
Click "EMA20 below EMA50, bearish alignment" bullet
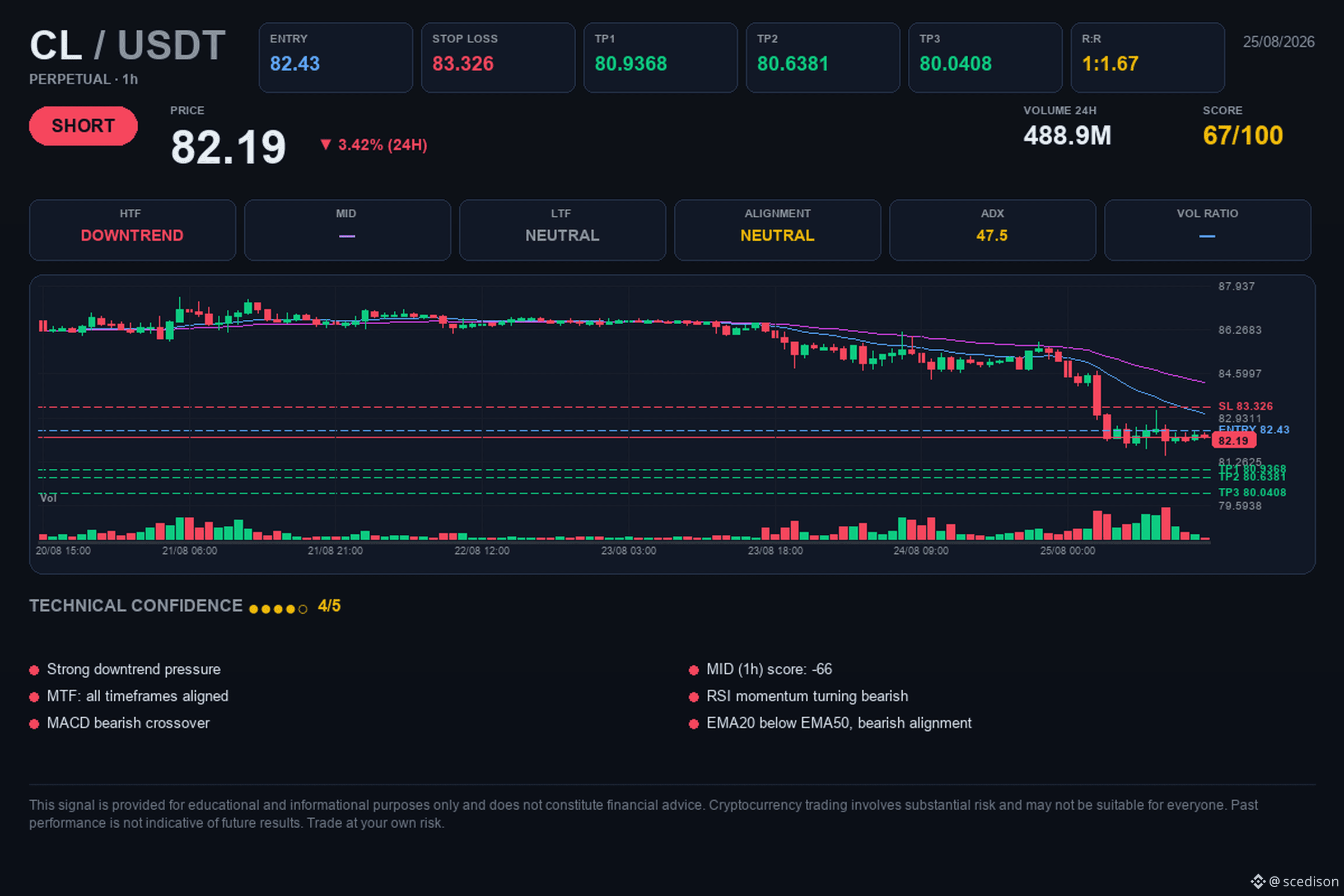839,723
